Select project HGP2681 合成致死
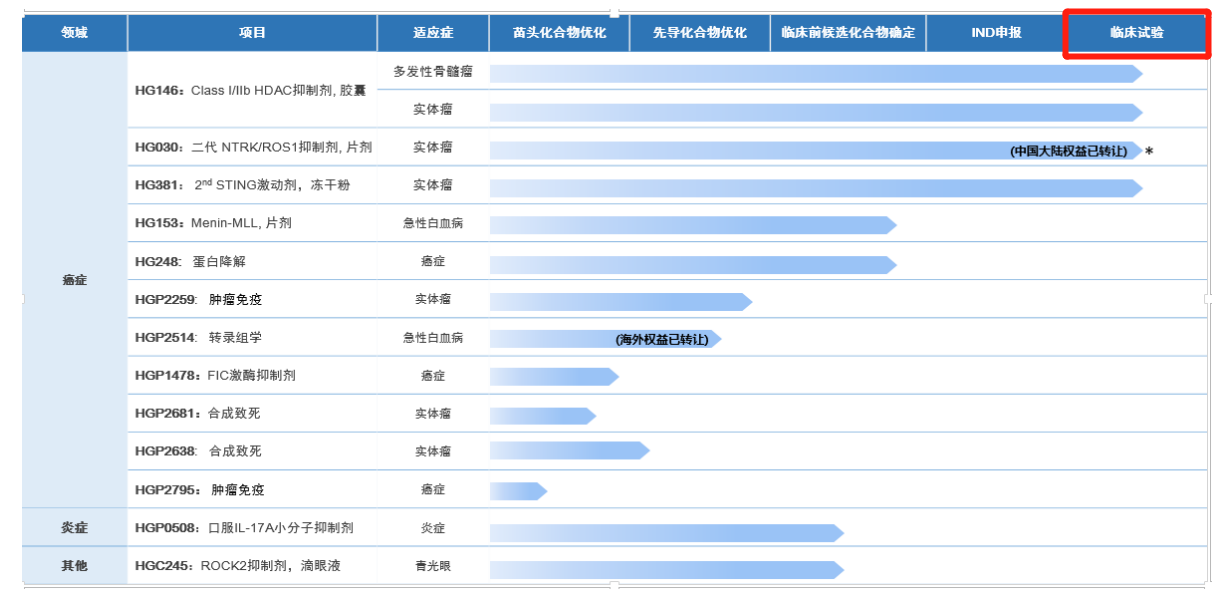Image resolution: width=1216 pixels, height=593 pixels. (x=198, y=413)
